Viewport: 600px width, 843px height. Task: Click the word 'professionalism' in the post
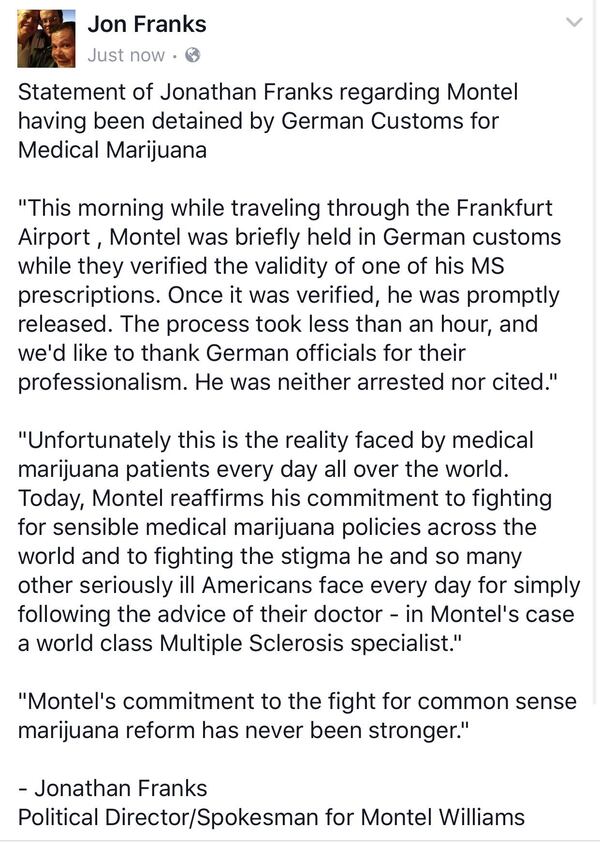pyautogui.click(x=102, y=382)
